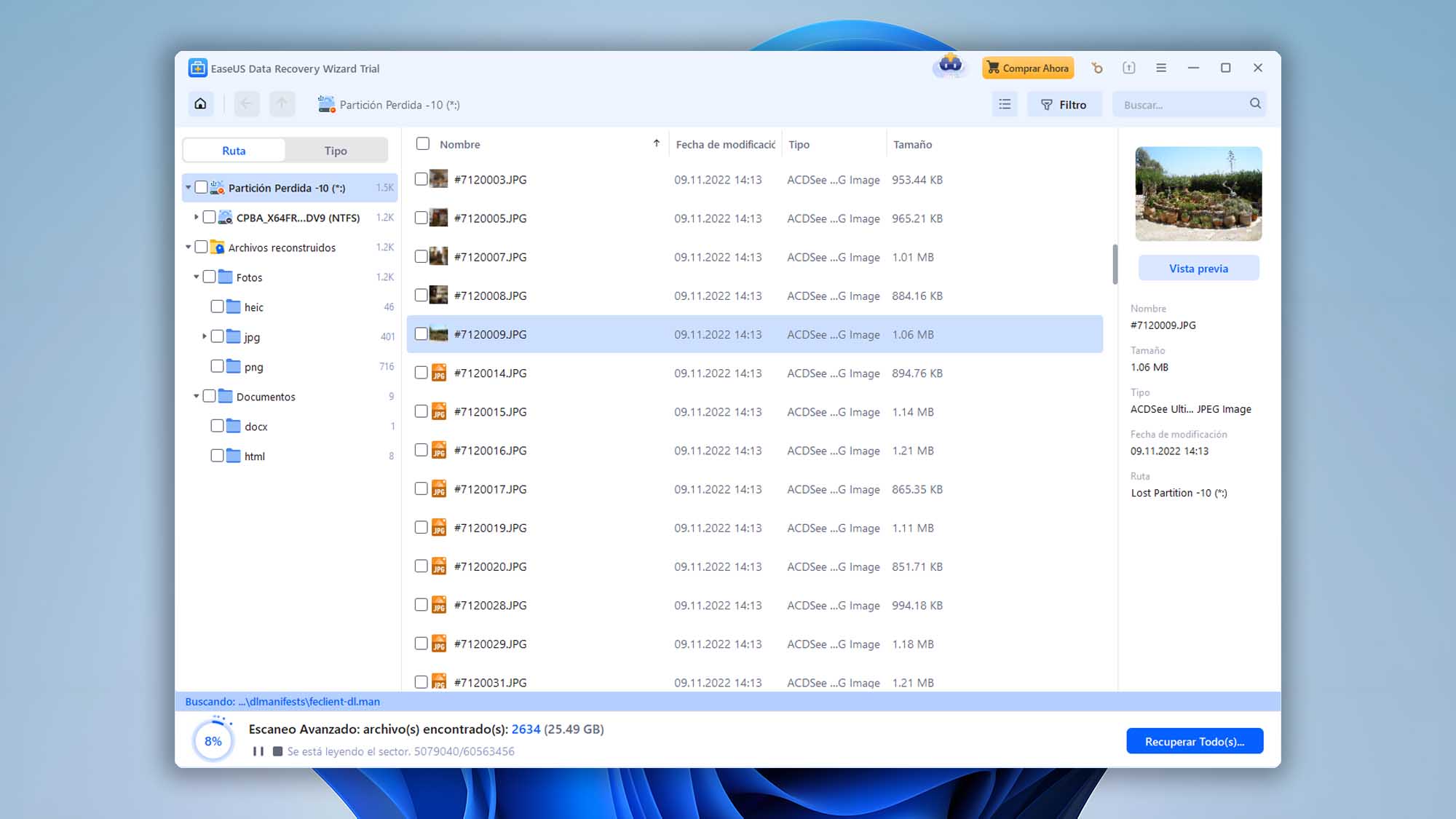Pause the scan
This screenshot has width=1456, height=819.
click(258, 751)
